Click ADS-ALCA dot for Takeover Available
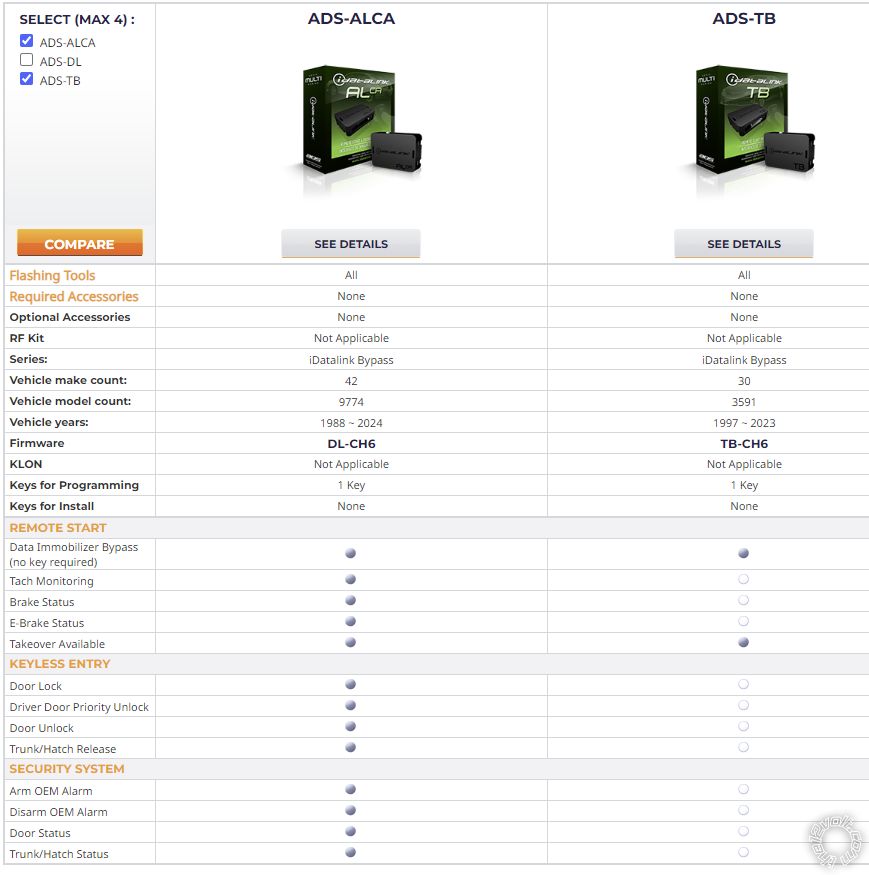The height and width of the screenshot is (875, 869). 351,642
